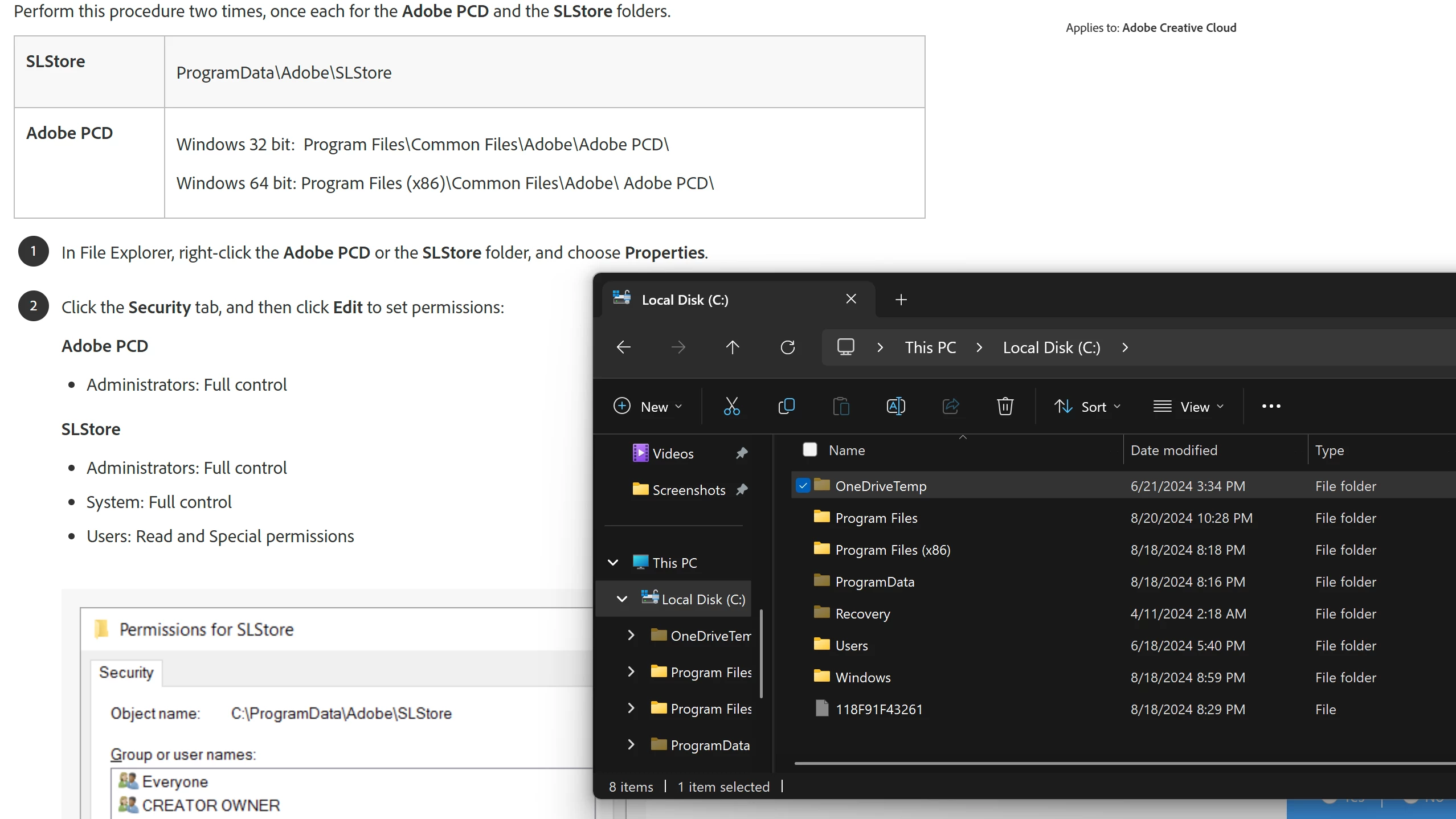Open the New item menu button
This screenshot has height=819, width=1456.
647,406
